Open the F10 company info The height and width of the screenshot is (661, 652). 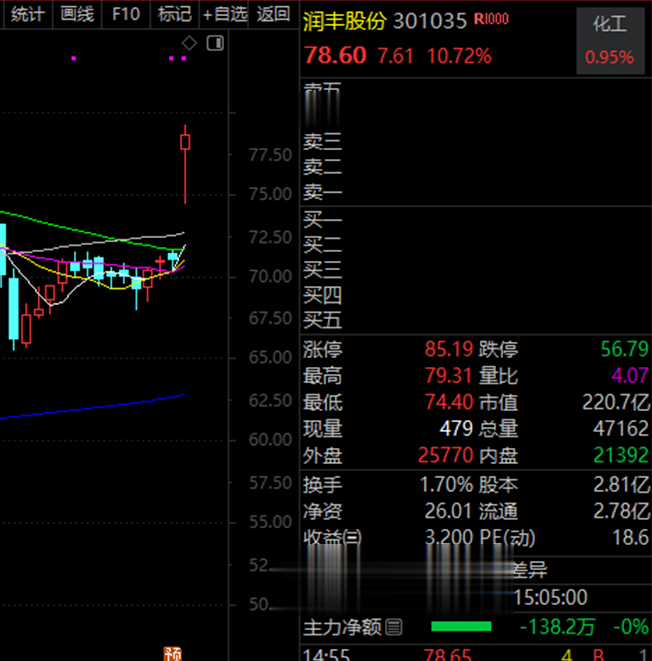126,14
